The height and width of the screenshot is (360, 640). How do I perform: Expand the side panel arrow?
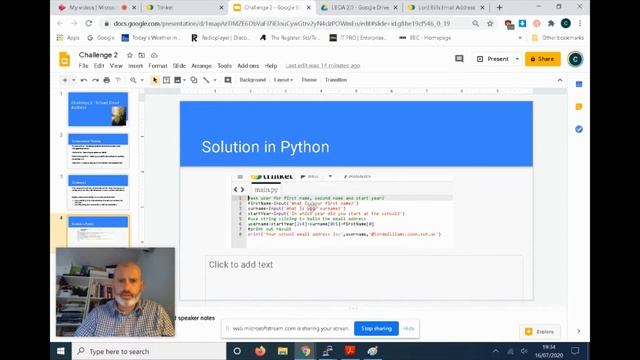pyautogui.click(x=578, y=331)
